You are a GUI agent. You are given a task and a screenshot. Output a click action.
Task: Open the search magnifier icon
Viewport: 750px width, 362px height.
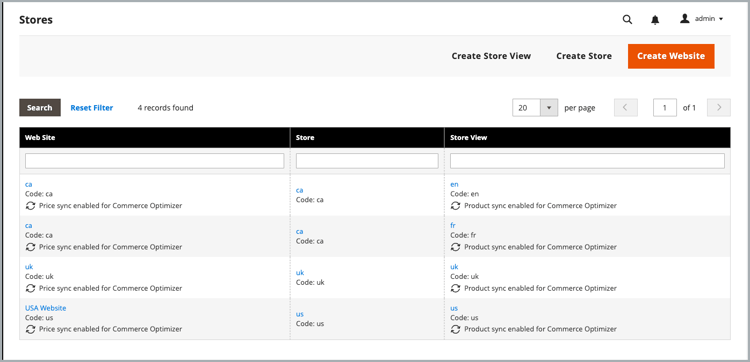tap(627, 20)
